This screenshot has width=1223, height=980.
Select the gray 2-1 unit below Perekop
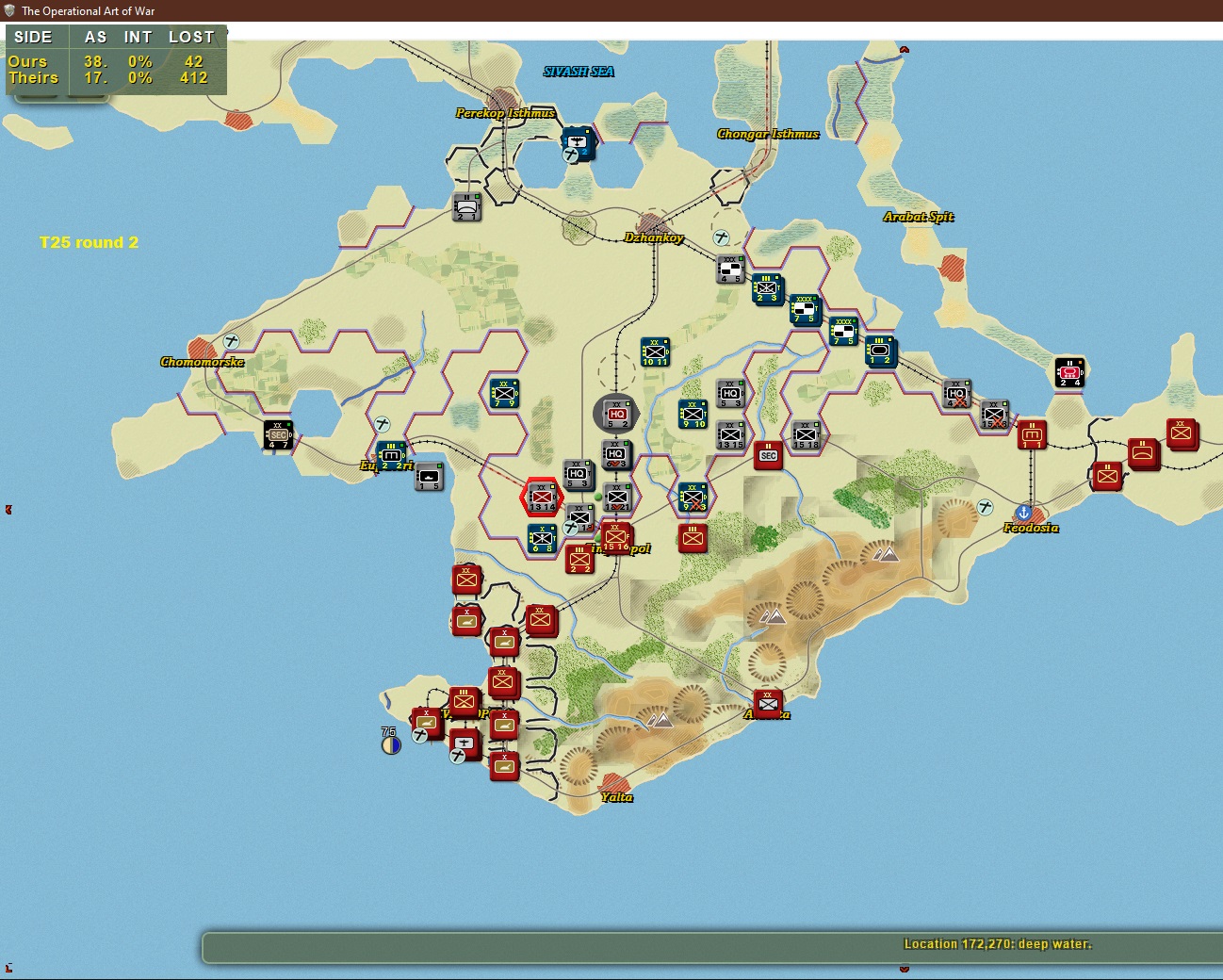[x=466, y=207]
